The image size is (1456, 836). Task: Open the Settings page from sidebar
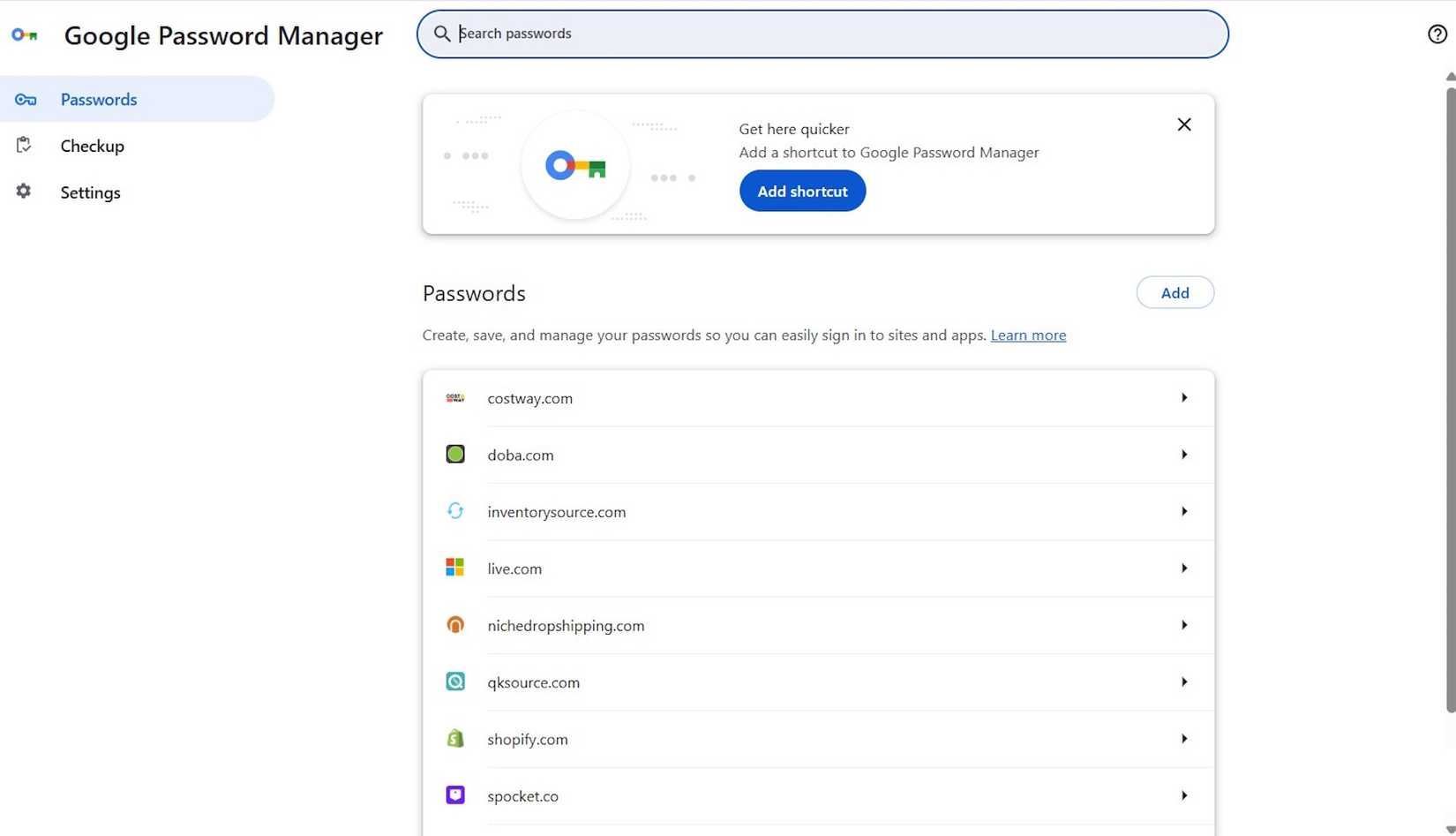(90, 192)
